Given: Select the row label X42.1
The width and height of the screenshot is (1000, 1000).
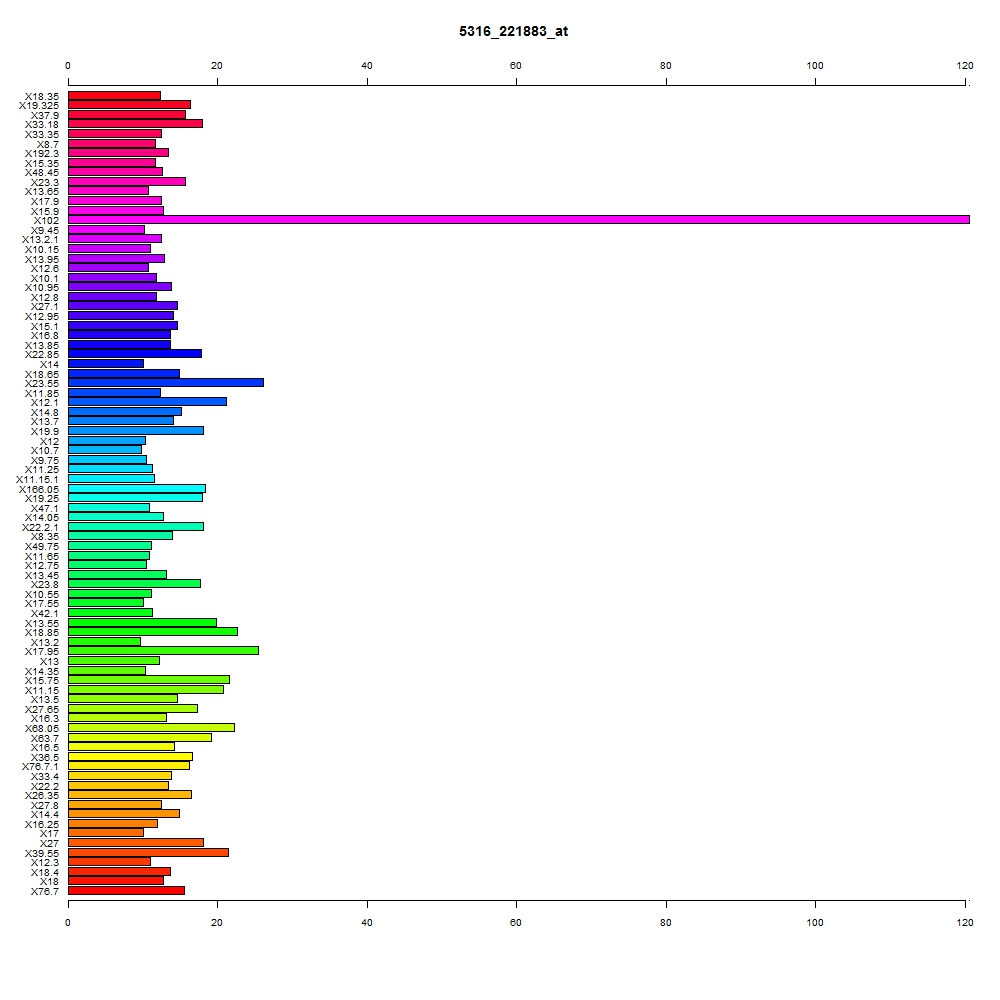Looking at the screenshot, I should (x=45, y=614).
